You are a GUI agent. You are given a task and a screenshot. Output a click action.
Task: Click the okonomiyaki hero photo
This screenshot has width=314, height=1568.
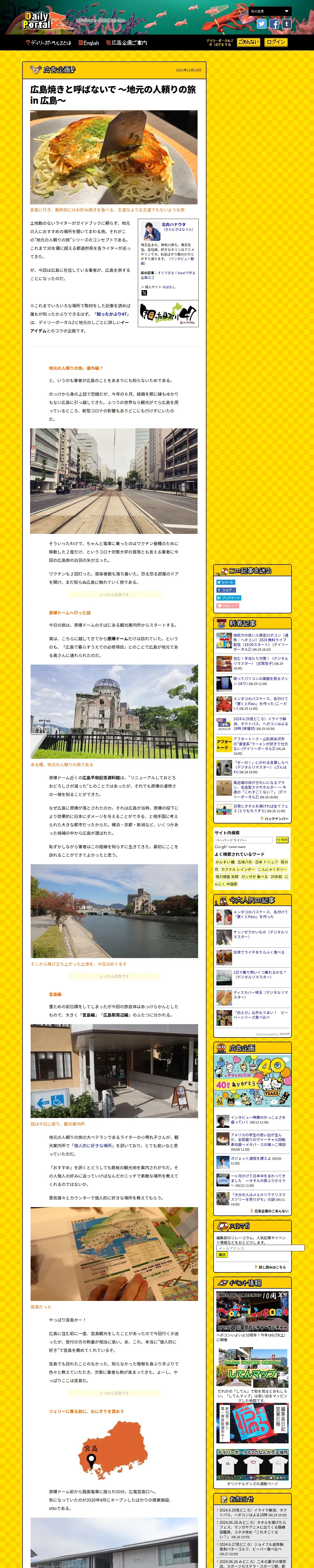tap(114, 157)
